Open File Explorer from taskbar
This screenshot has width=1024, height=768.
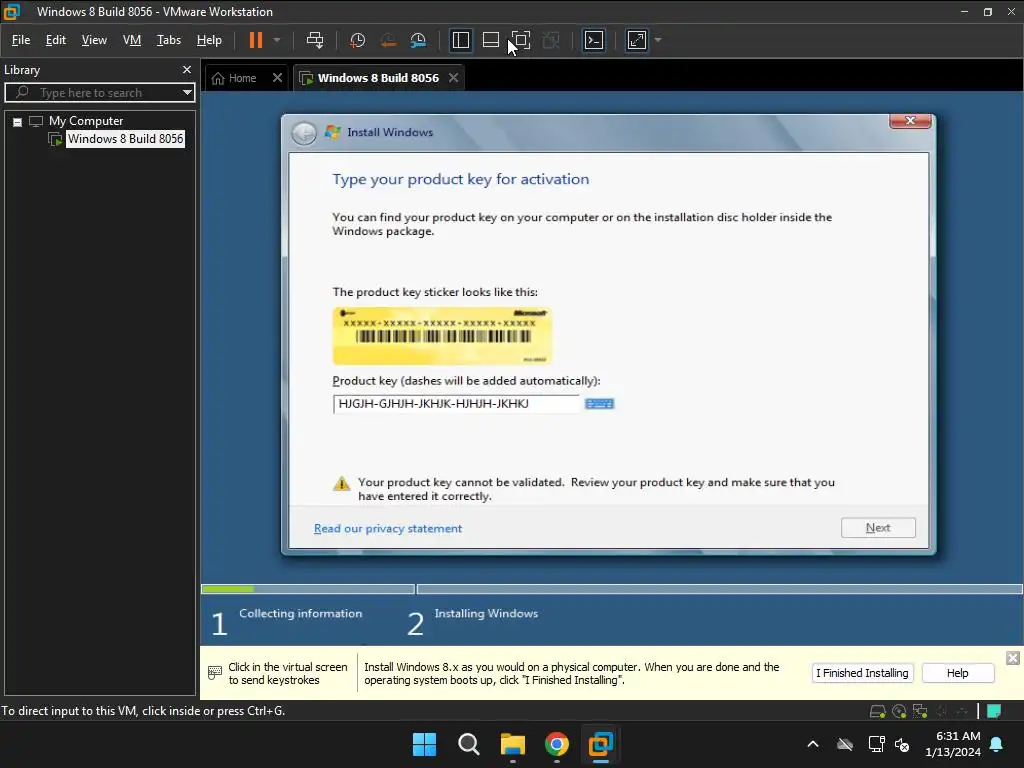[513, 744]
